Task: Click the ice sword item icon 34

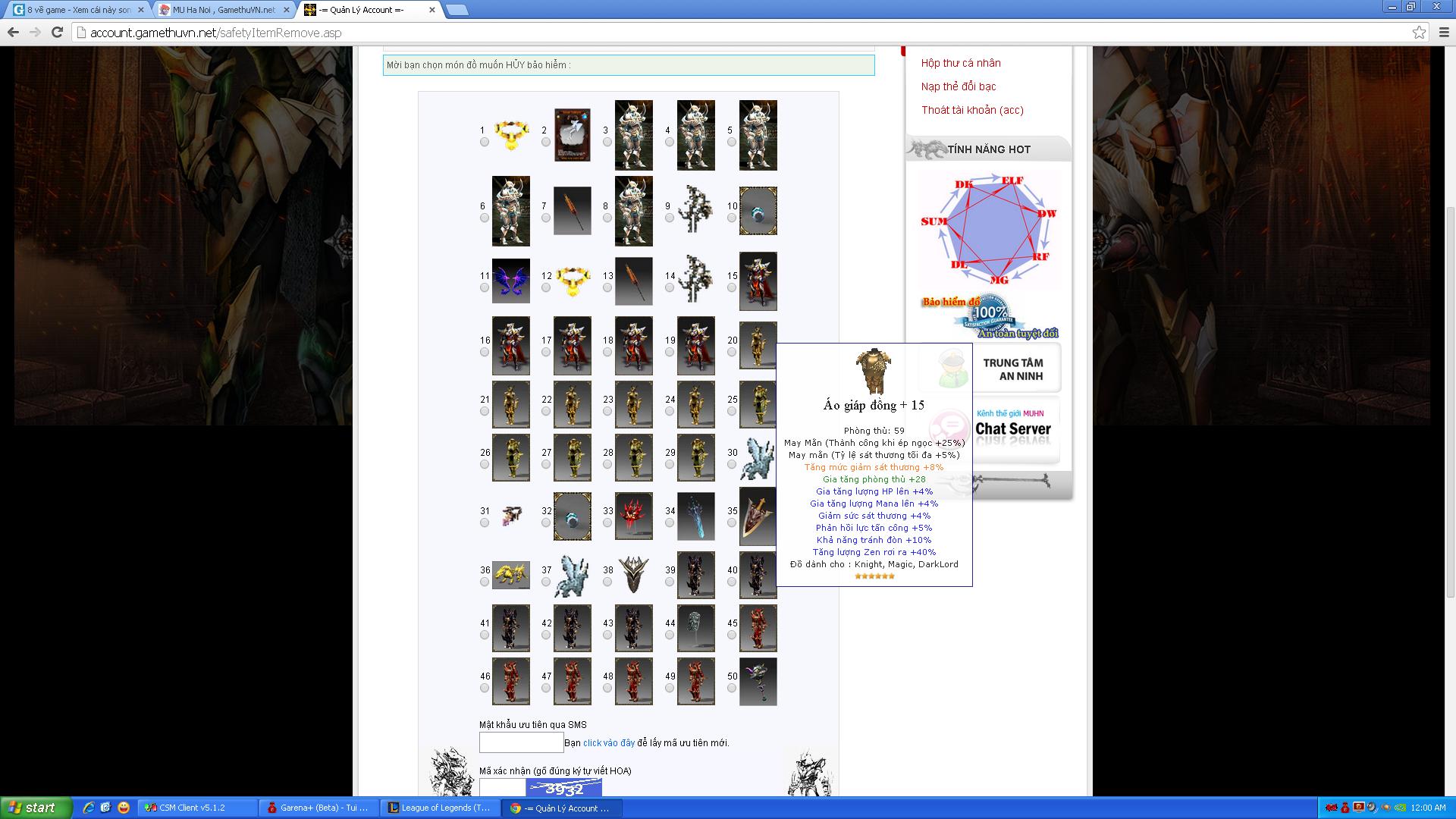Action: [695, 516]
